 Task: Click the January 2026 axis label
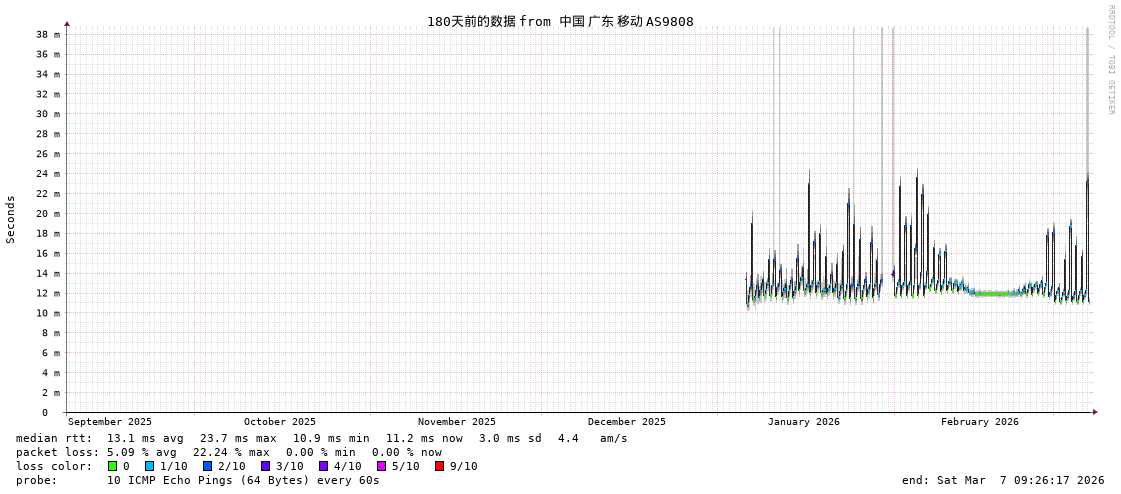803,422
